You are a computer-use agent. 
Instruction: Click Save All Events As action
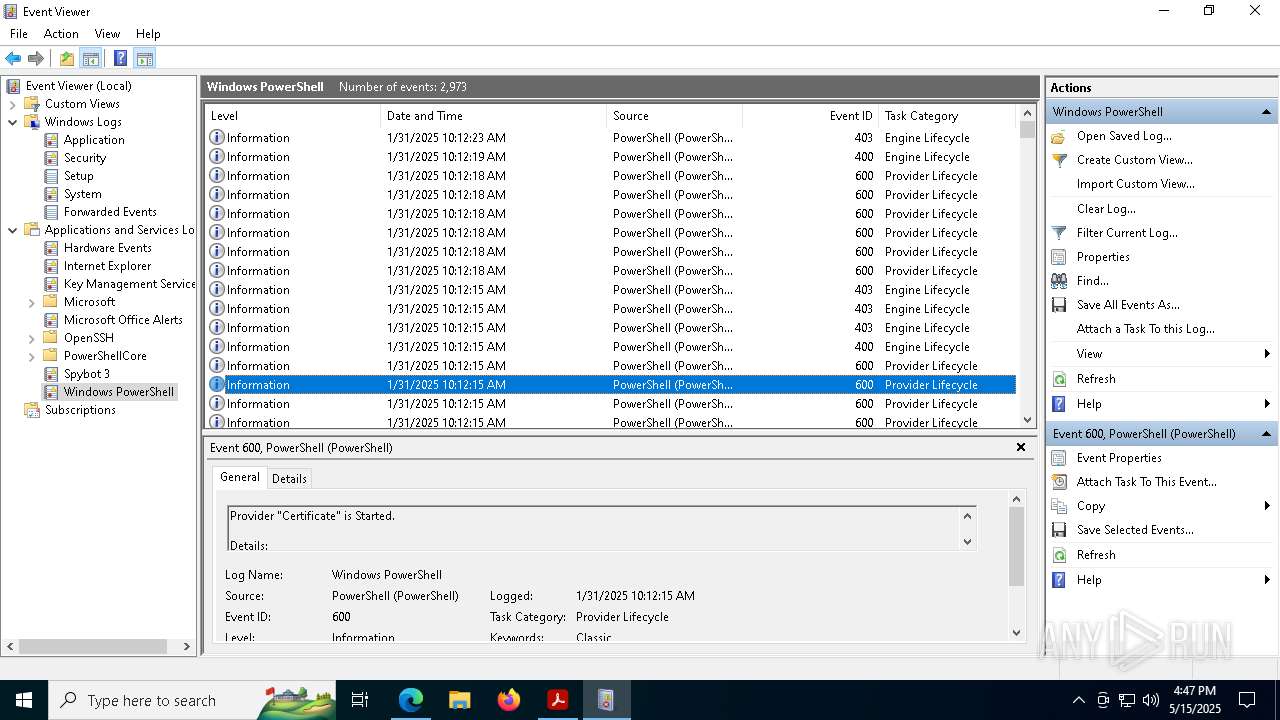[1128, 305]
